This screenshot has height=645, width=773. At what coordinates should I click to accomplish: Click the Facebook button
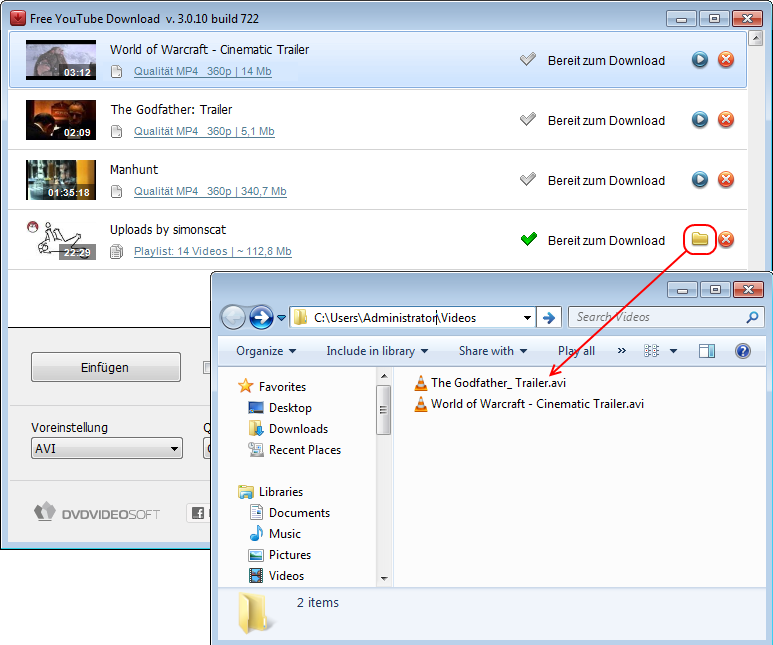point(198,513)
